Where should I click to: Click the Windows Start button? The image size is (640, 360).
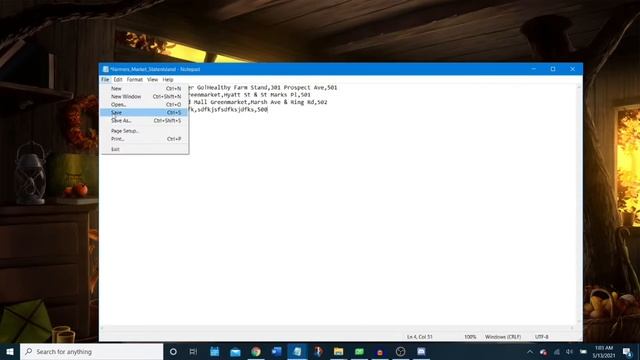pyautogui.click(x=10, y=351)
